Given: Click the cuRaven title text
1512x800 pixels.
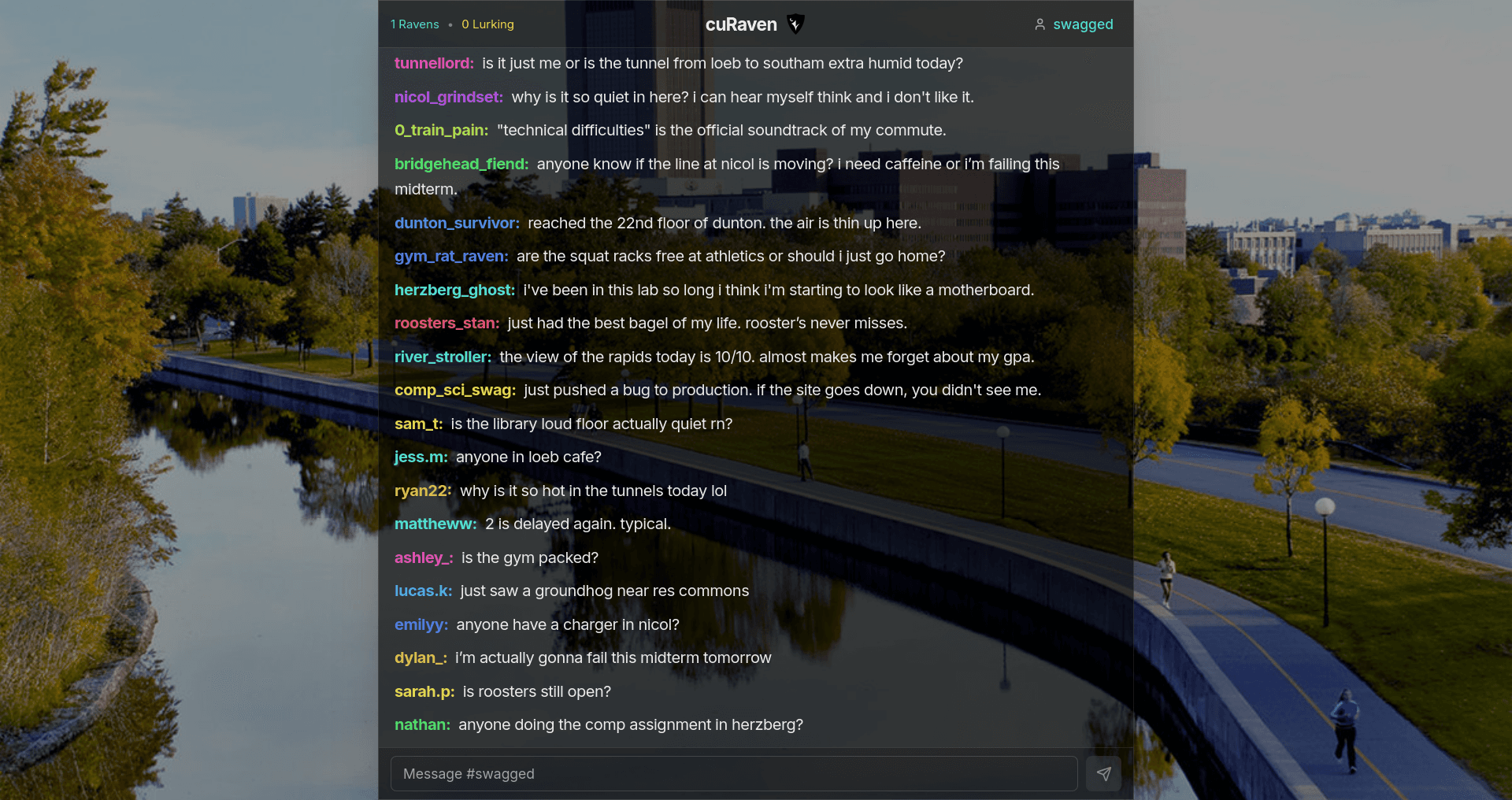Looking at the screenshot, I should (x=741, y=24).
